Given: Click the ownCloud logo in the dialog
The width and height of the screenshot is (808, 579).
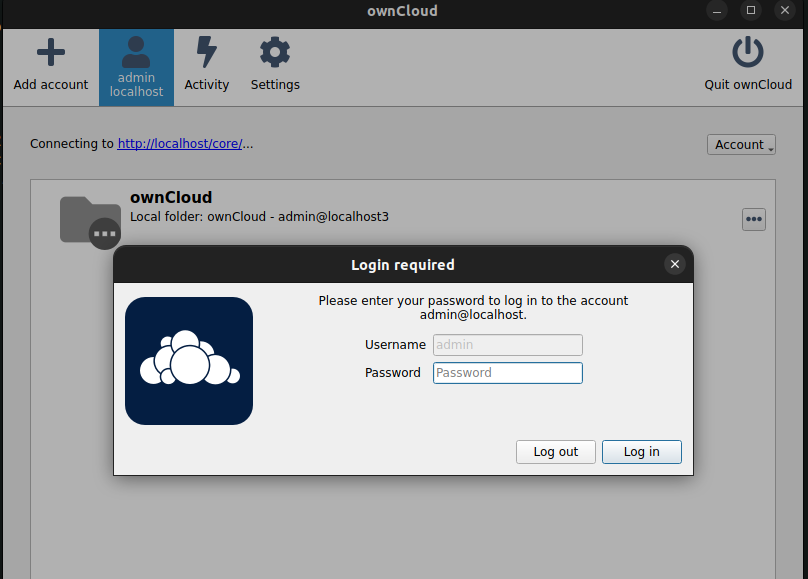Looking at the screenshot, I should pos(189,360).
